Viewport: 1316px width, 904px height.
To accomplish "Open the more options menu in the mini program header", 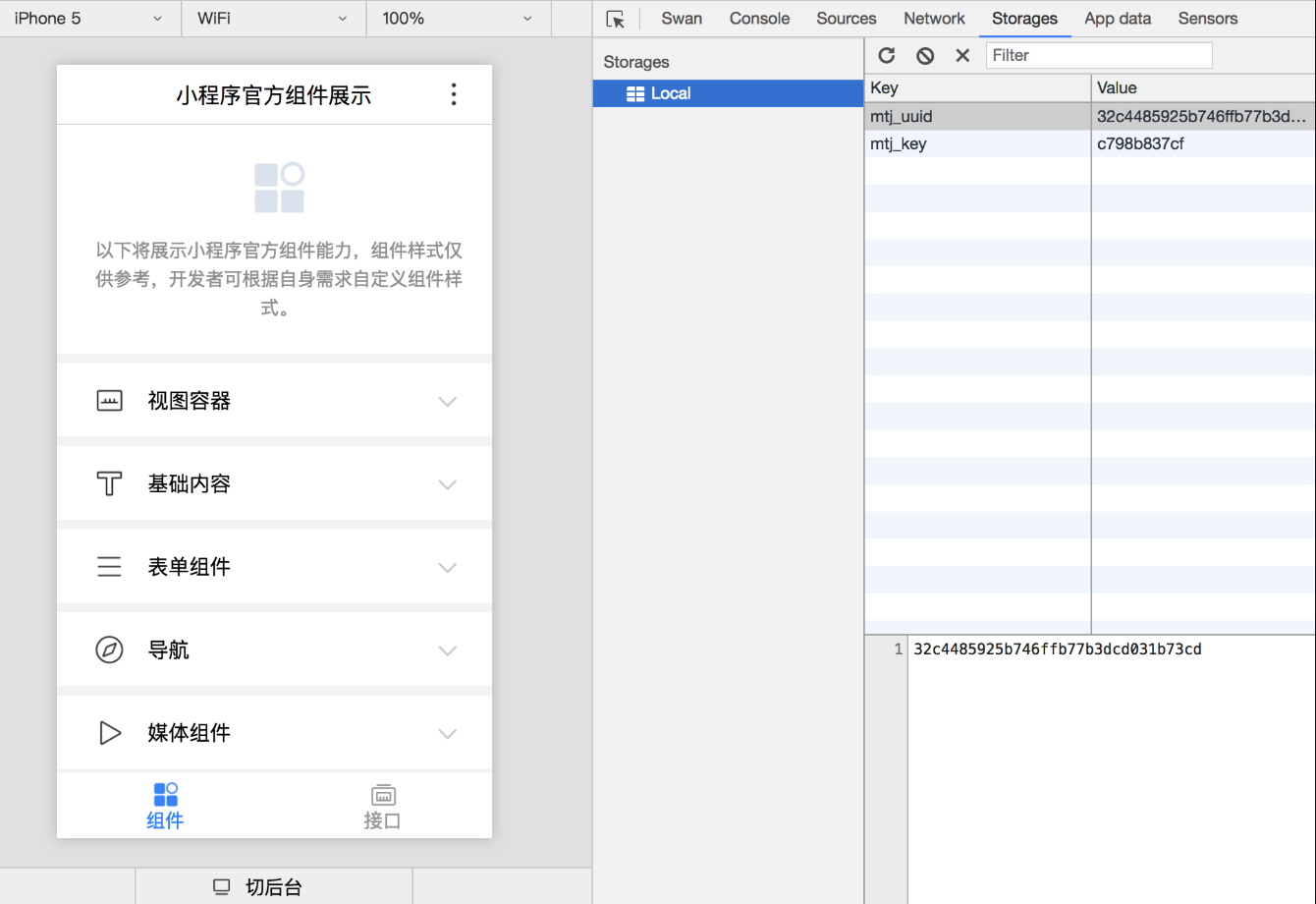I will click(x=454, y=94).
